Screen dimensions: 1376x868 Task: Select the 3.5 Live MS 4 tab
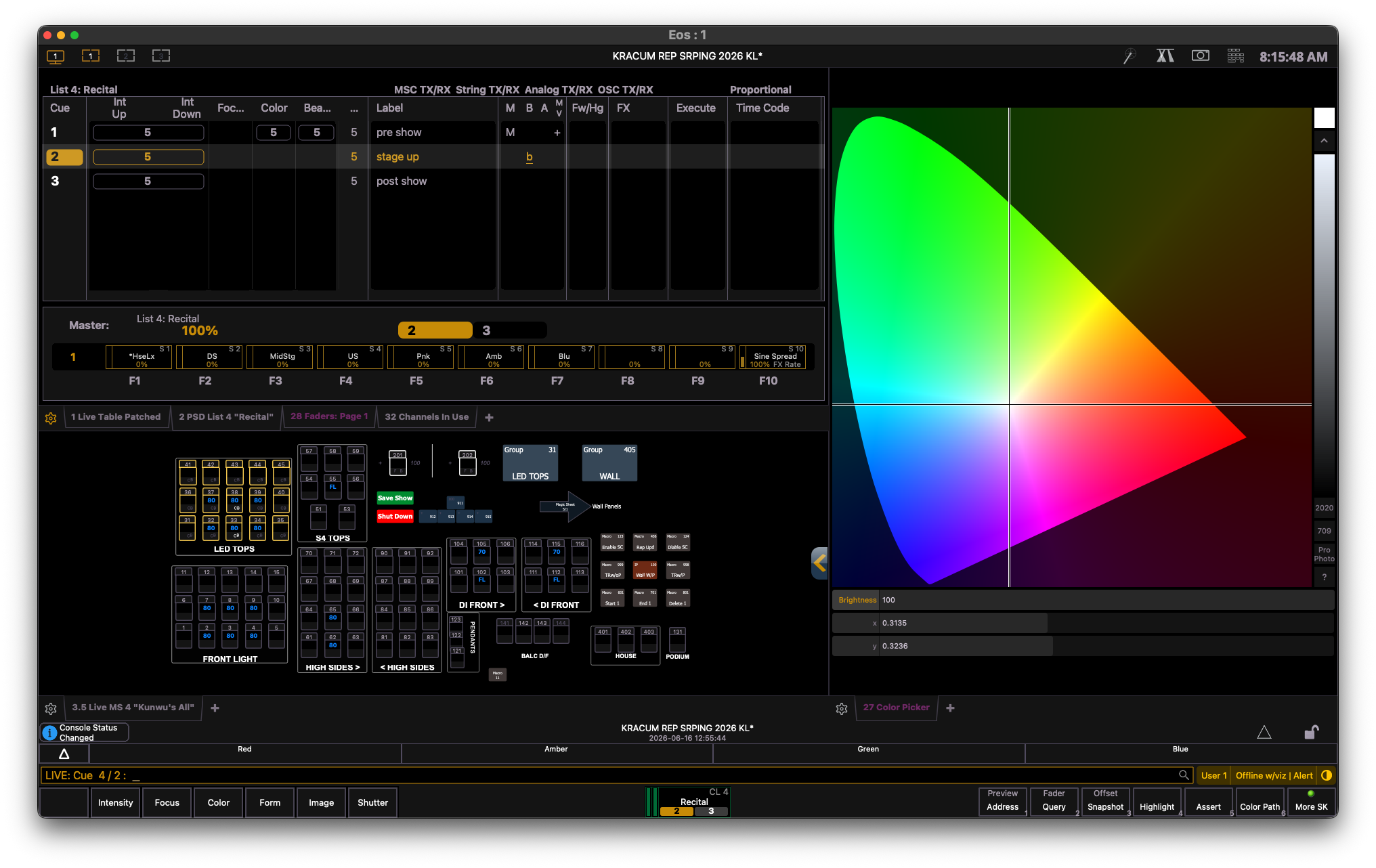pyautogui.click(x=133, y=708)
